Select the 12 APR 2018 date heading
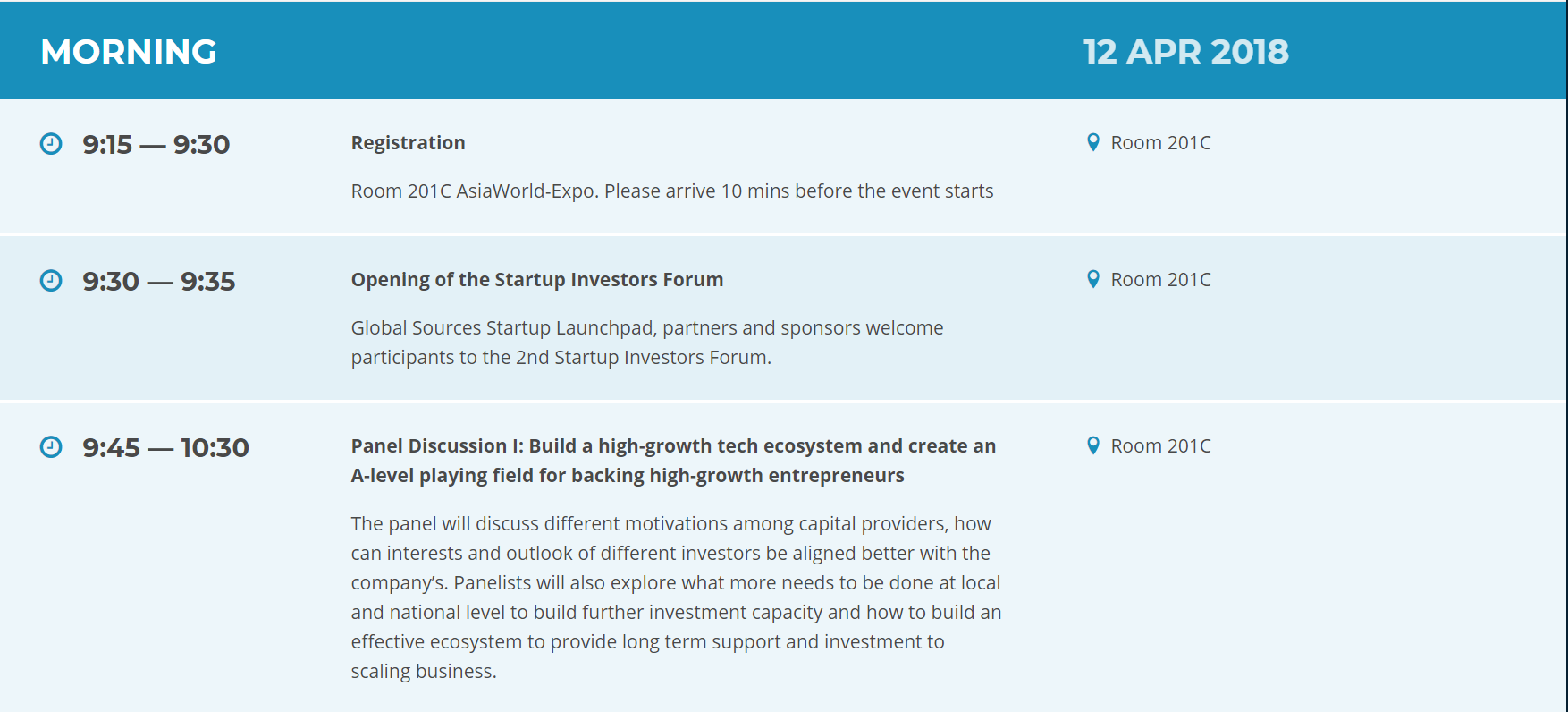The width and height of the screenshot is (1568, 712). [1186, 51]
